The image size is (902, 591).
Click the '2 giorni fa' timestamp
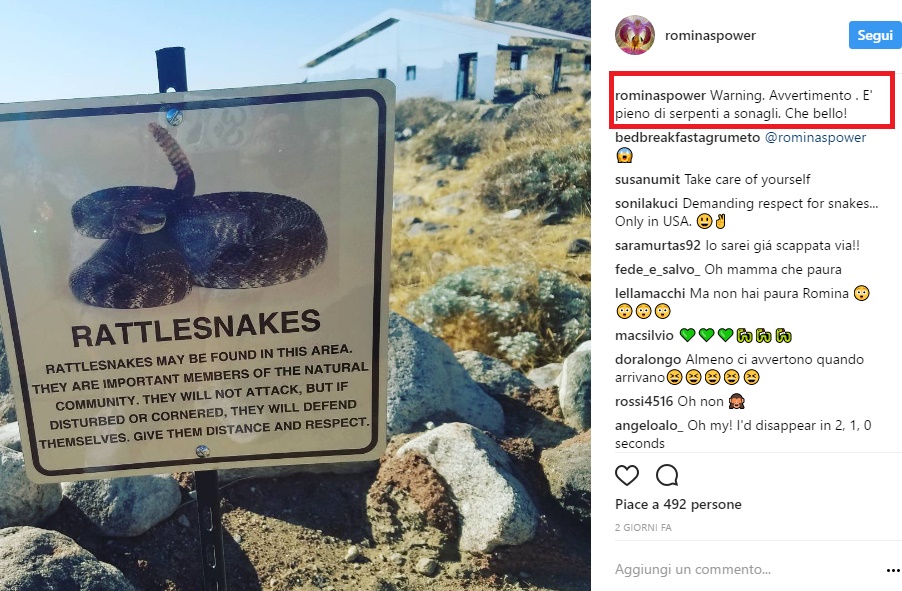click(643, 526)
